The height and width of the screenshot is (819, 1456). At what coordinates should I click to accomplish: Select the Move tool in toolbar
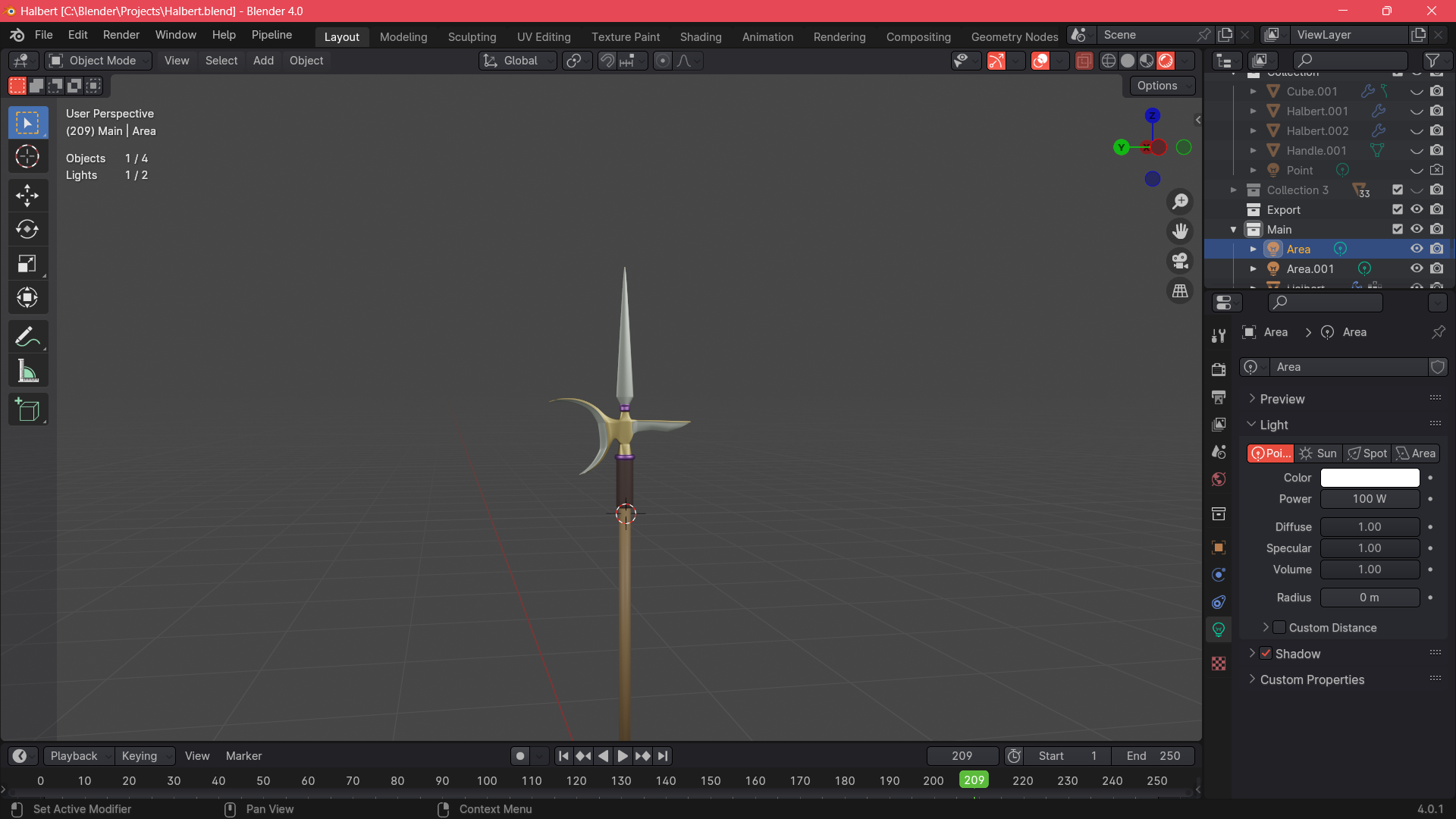27,196
